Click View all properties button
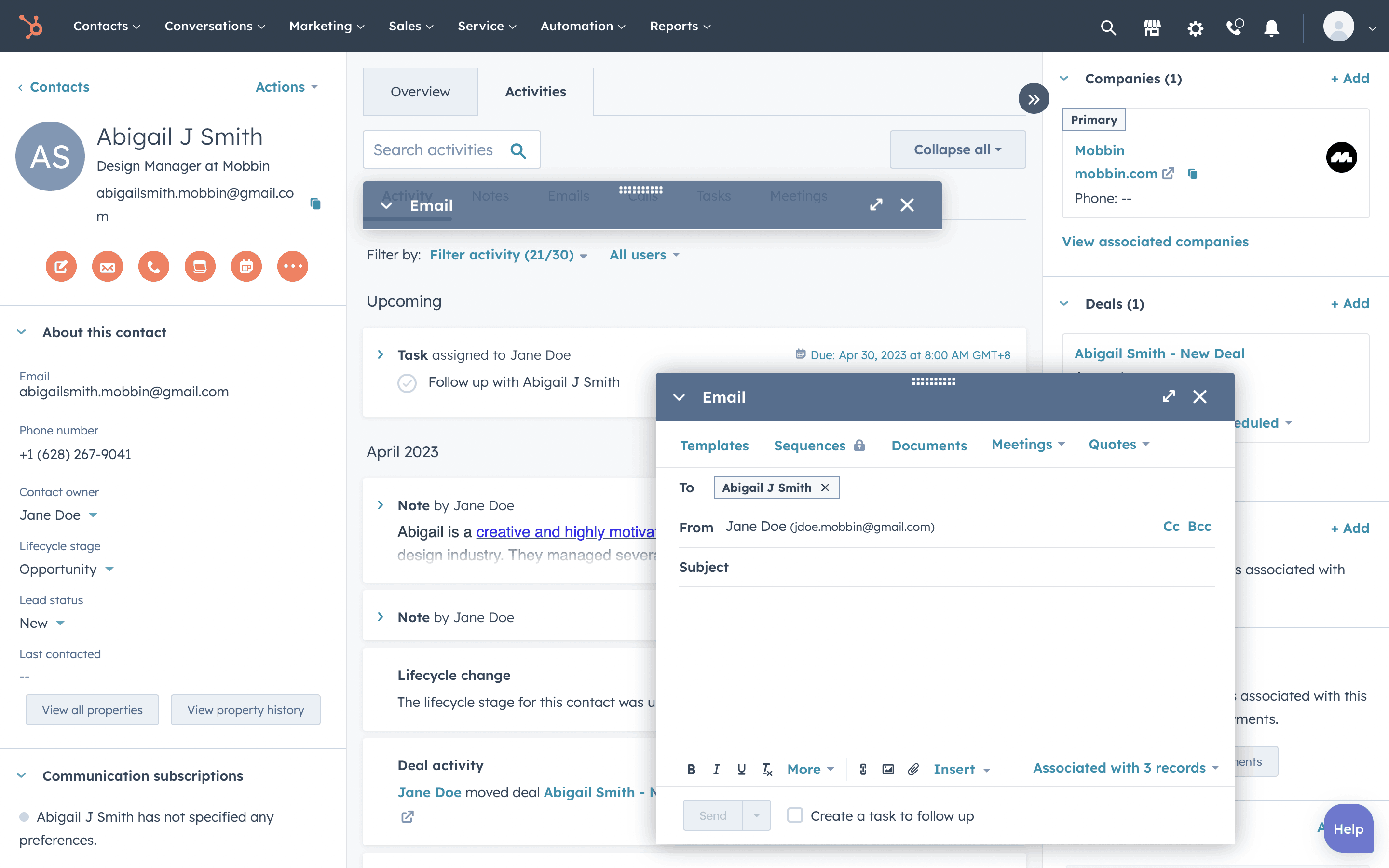The height and width of the screenshot is (868, 1389). [x=92, y=710]
